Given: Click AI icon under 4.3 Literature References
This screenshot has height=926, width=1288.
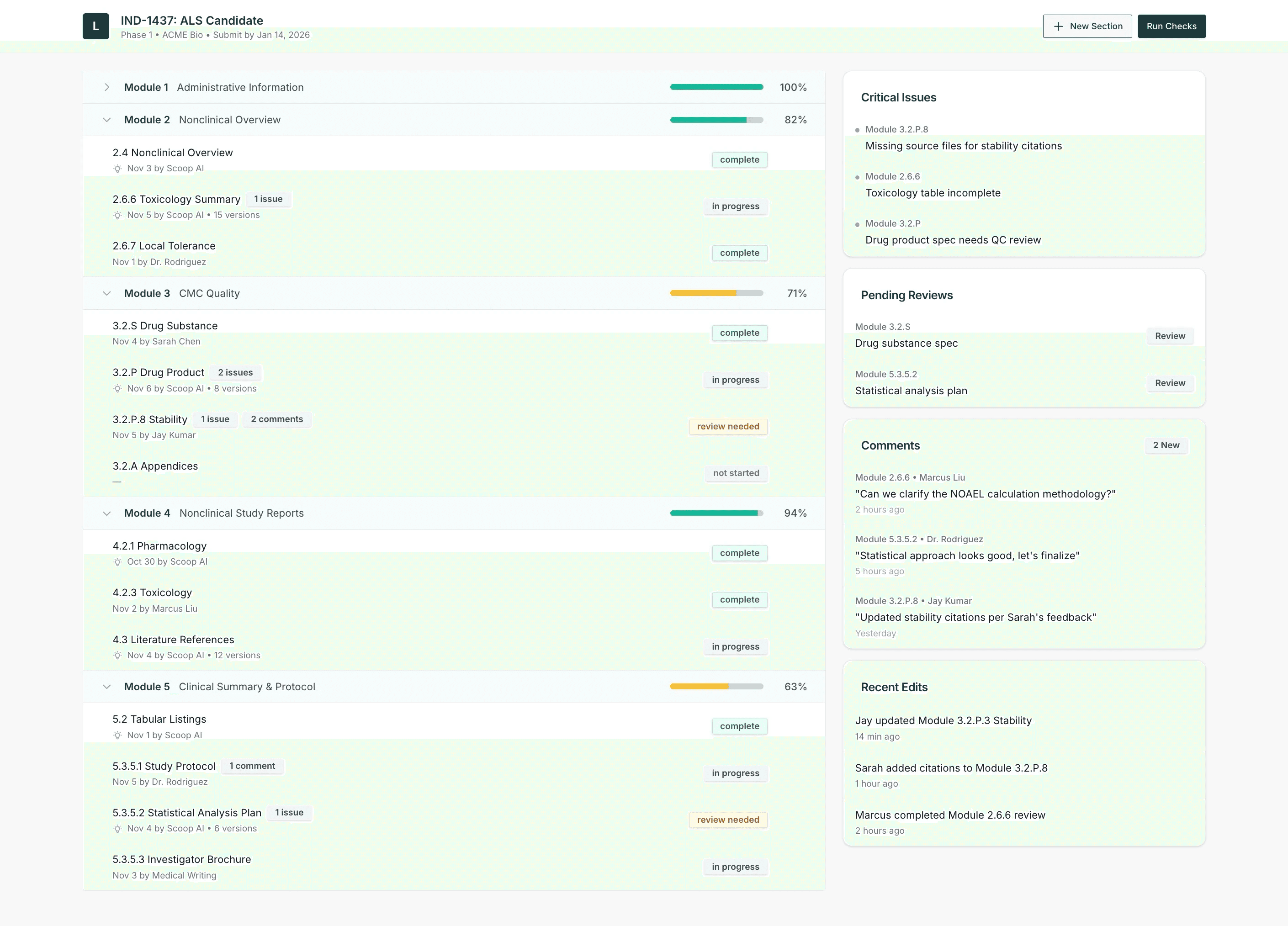Looking at the screenshot, I should 117,656.
